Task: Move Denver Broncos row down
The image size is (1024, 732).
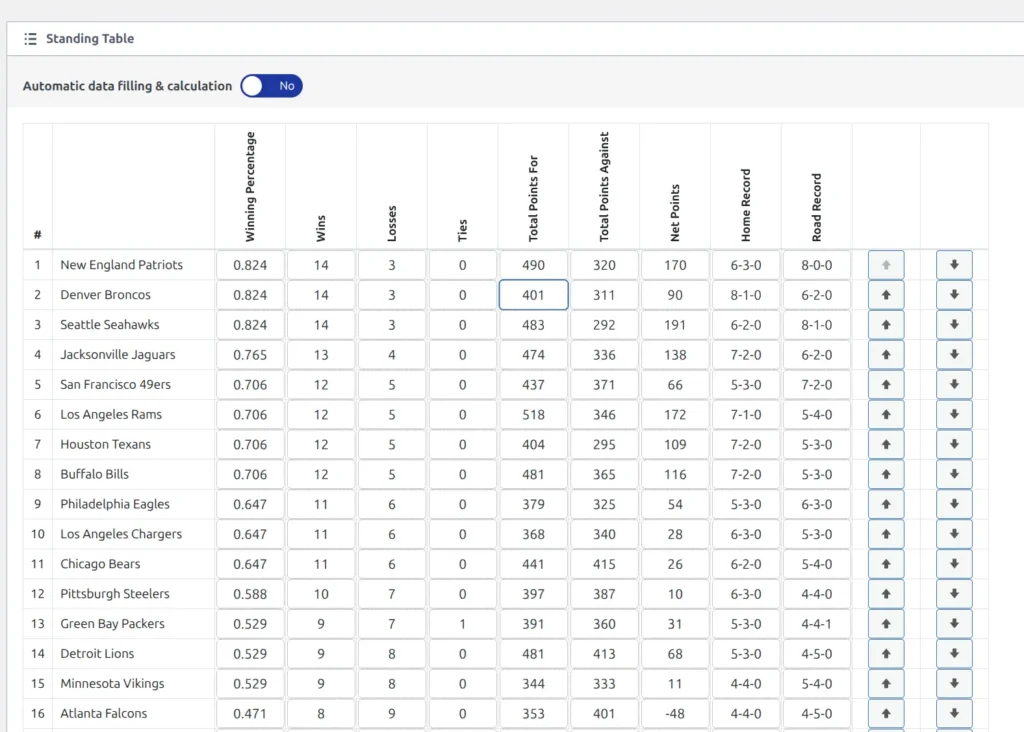Action: tap(953, 295)
